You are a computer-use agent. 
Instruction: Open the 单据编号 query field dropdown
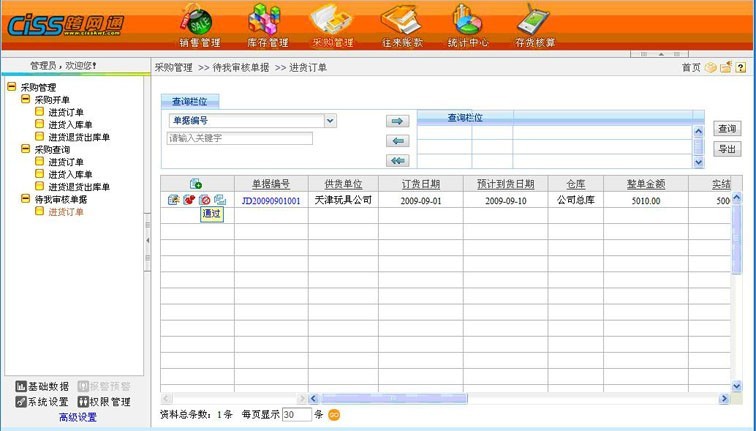click(x=331, y=121)
